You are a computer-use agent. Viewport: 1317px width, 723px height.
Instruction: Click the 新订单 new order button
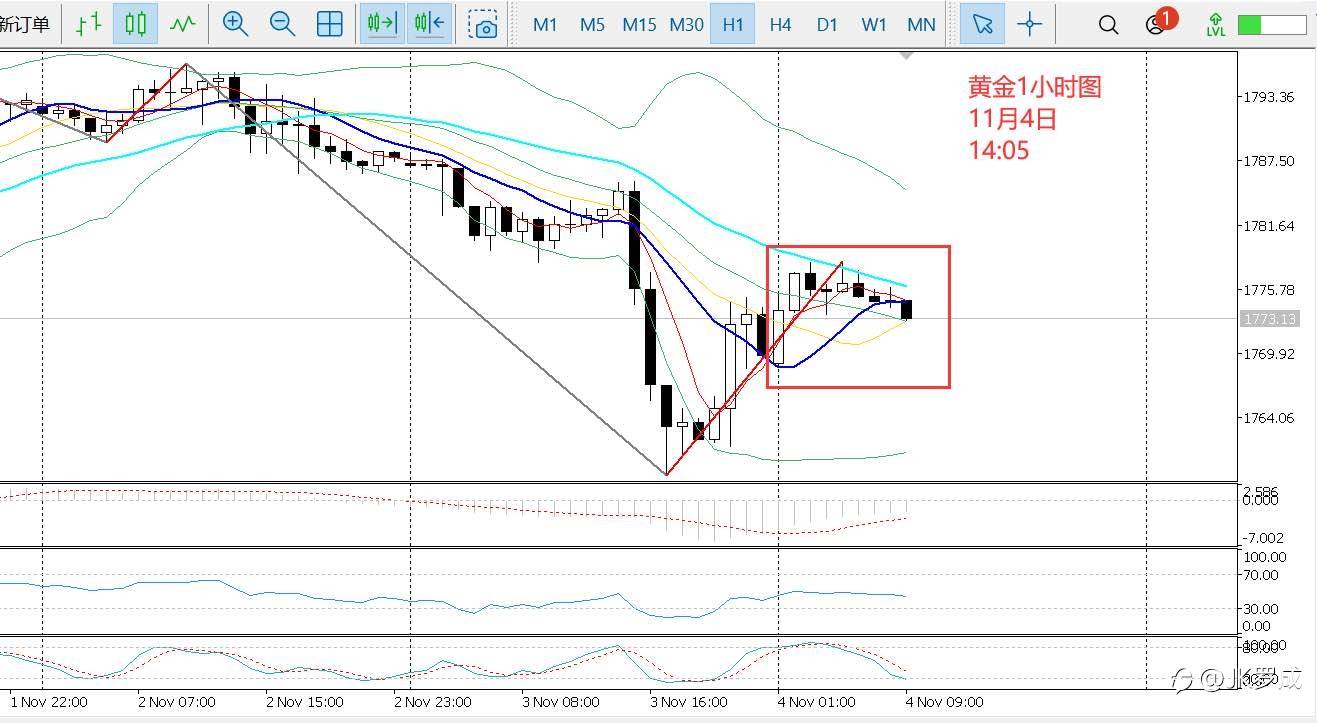coord(24,25)
